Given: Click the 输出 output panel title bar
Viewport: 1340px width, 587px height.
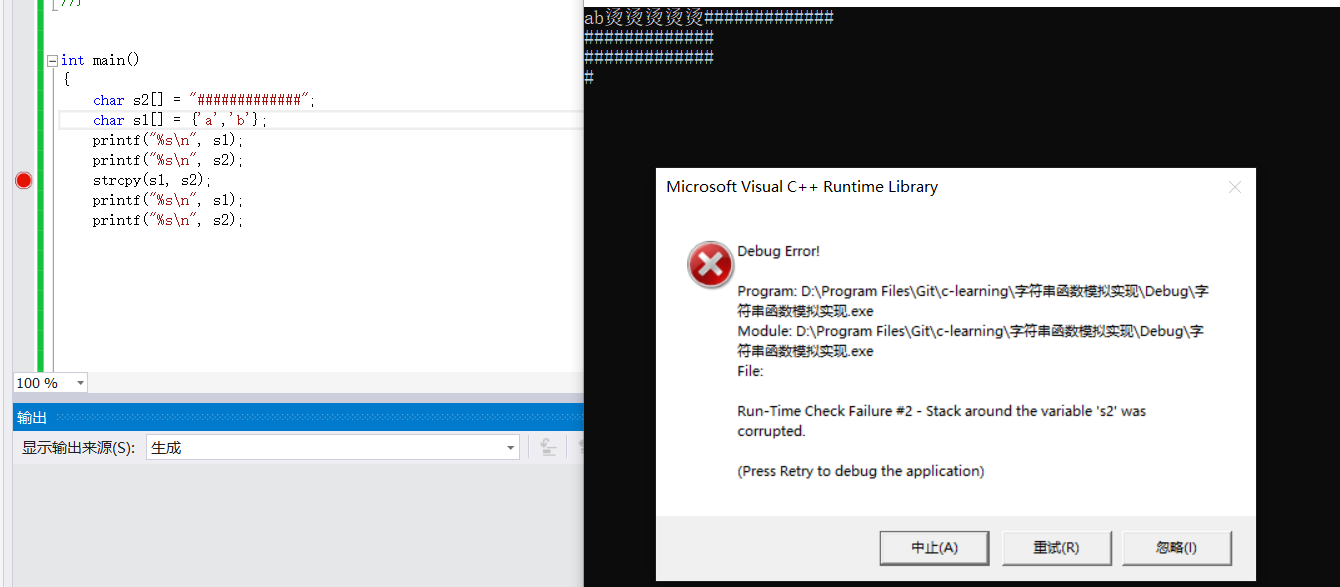Looking at the screenshot, I should pyautogui.click(x=298, y=417).
